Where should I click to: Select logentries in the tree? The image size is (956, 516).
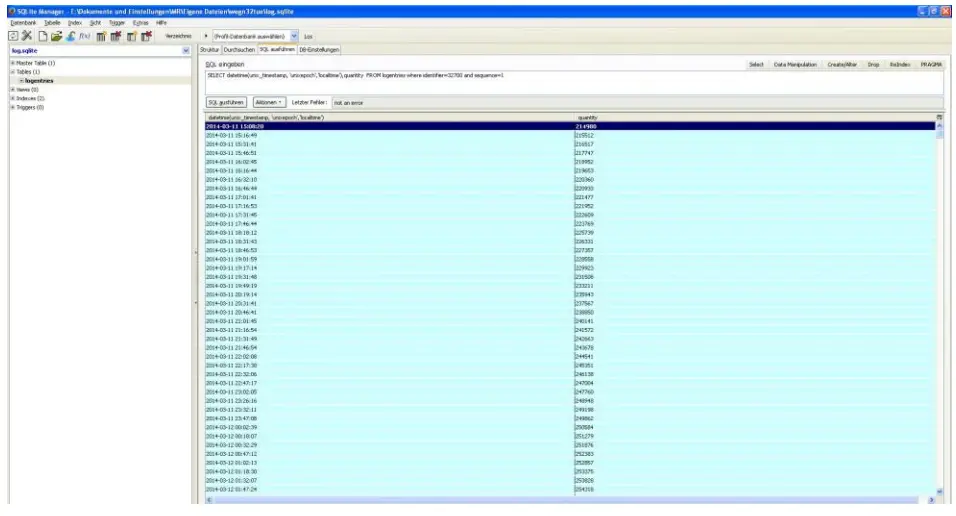pos(39,81)
